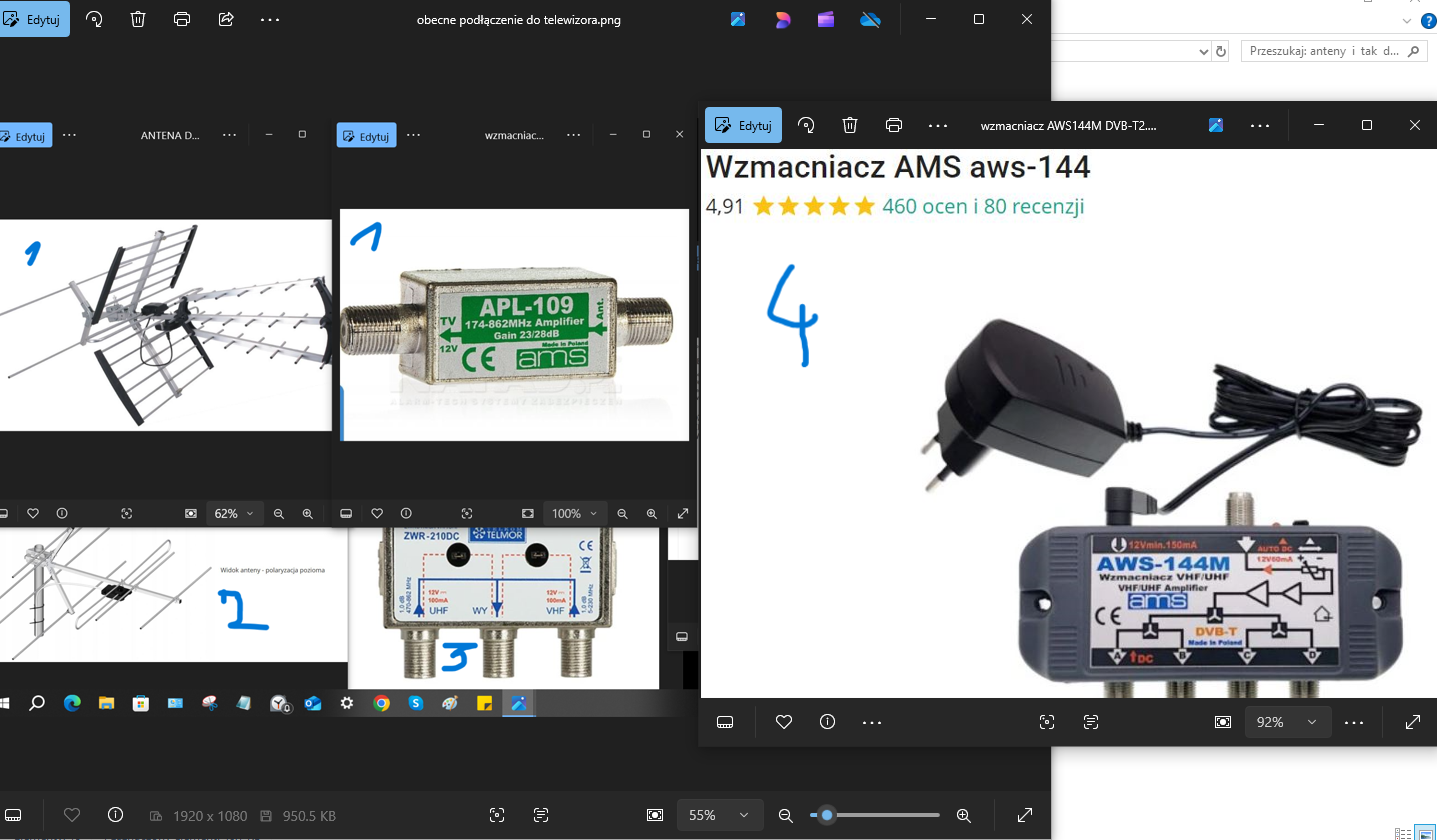Fit image to window beside the 55% dropdown

click(655, 815)
